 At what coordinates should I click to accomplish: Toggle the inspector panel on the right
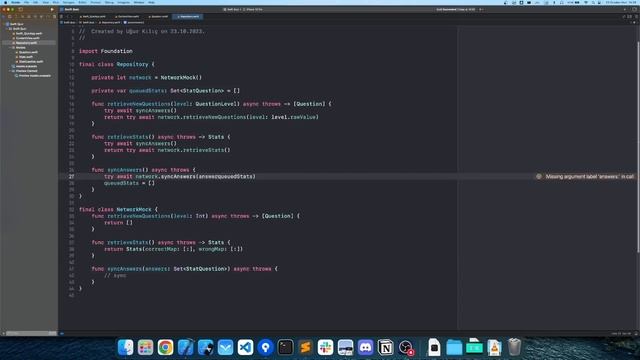click(x=635, y=9)
